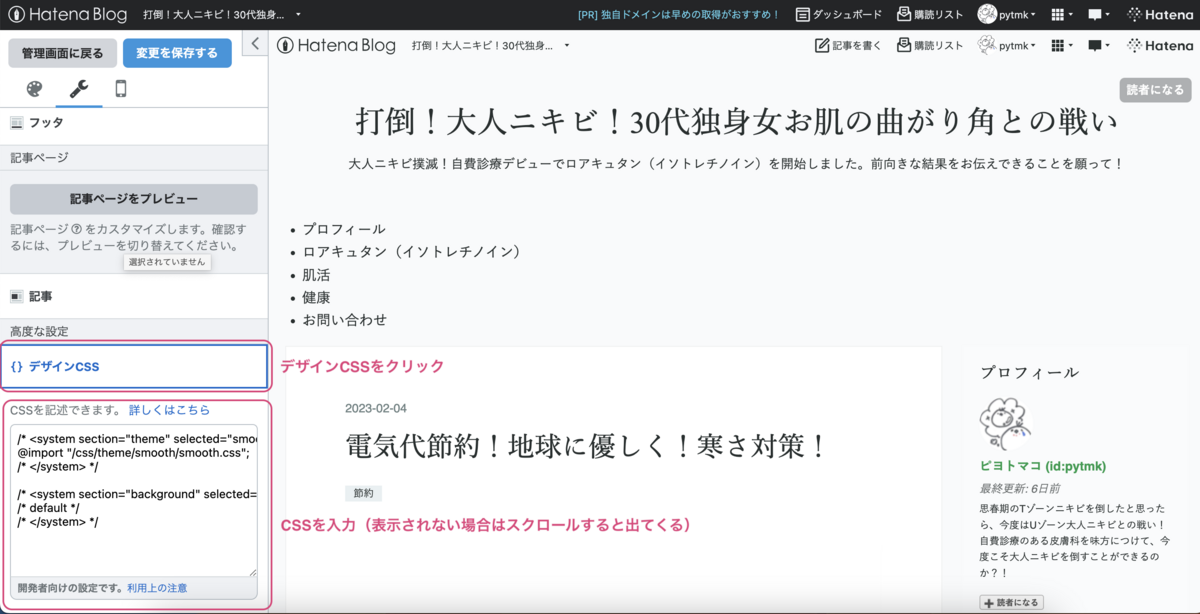1200x614 pixels.
Task: Open the palette design tab
Action: pyautogui.click(x=34, y=89)
